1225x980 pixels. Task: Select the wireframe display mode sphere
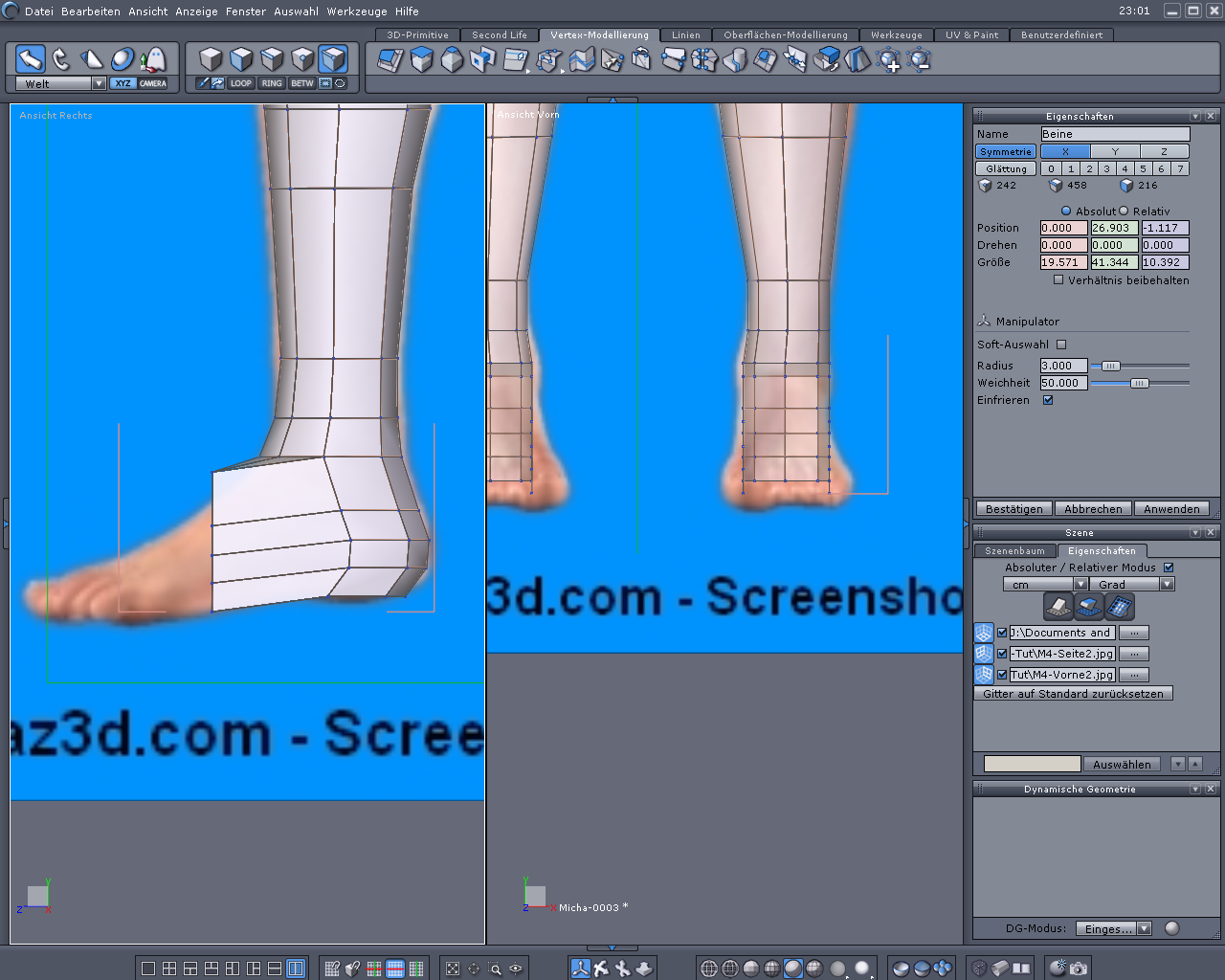709,969
